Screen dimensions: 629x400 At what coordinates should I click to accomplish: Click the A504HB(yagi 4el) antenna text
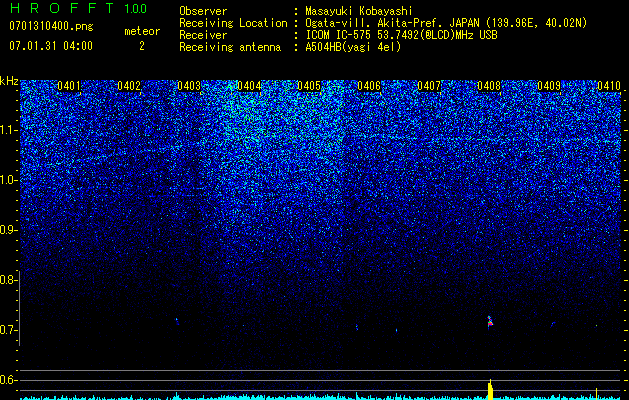(353, 47)
